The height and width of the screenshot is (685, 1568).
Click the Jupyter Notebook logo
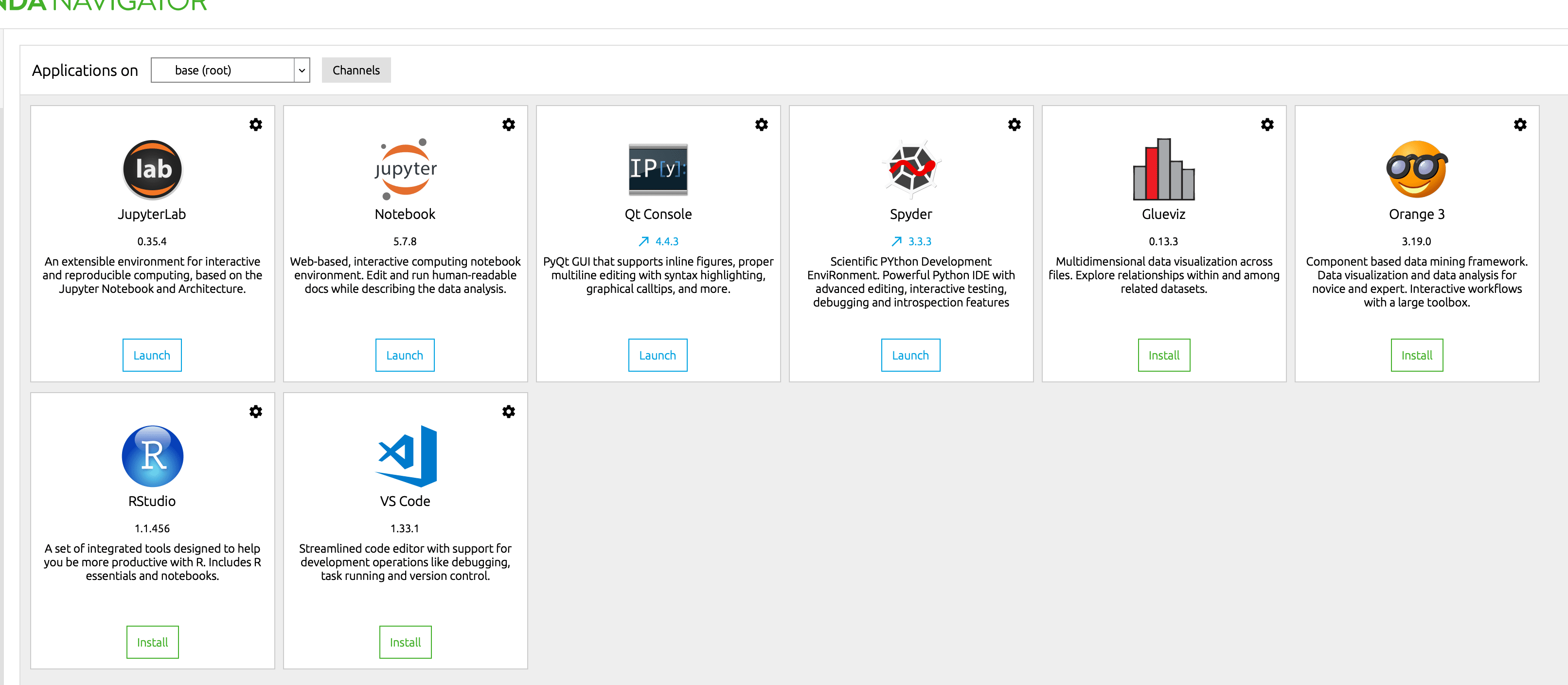click(406, 169)
